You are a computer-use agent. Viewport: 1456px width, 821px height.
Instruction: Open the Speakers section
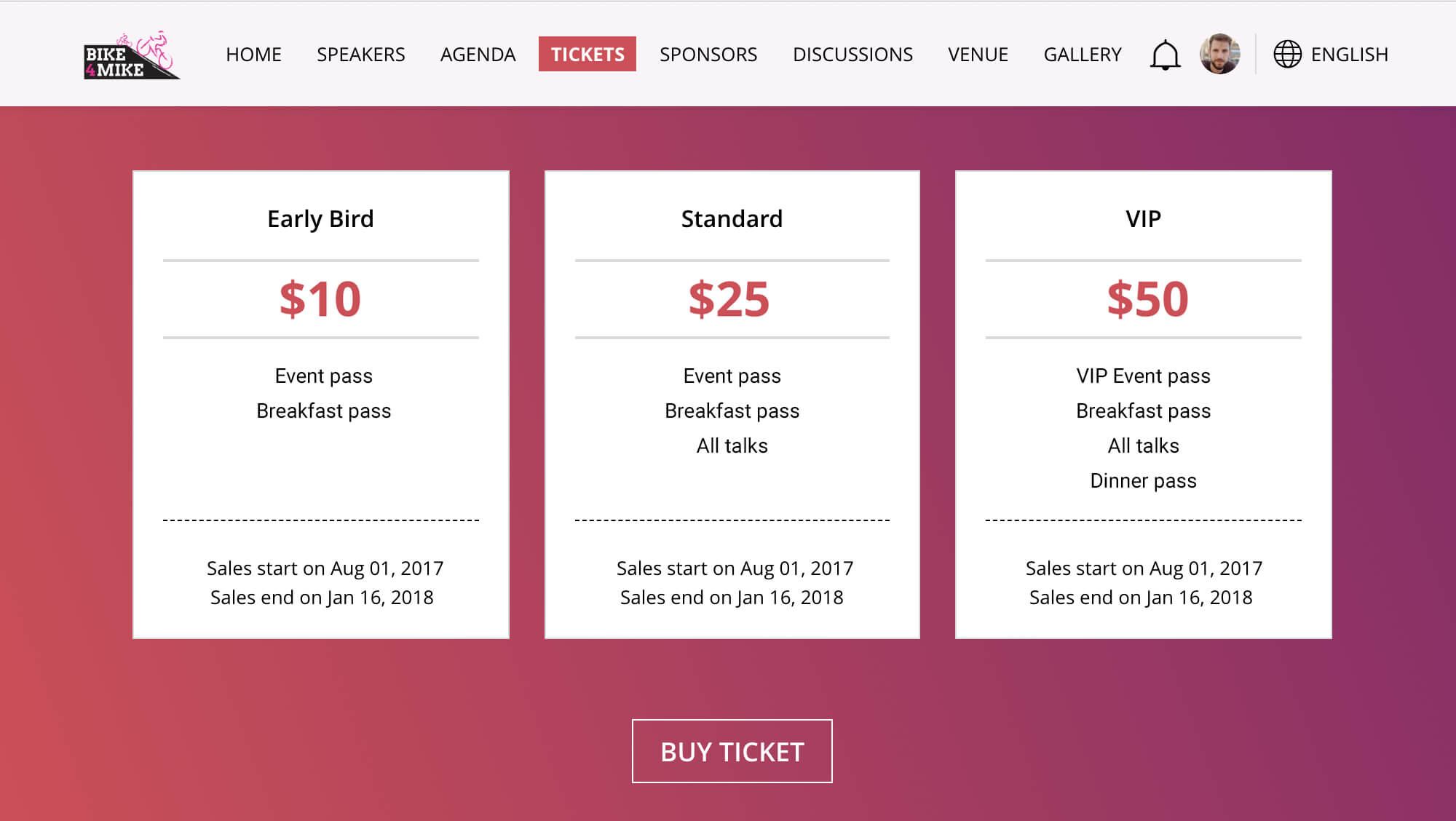(x=360, y=54)
